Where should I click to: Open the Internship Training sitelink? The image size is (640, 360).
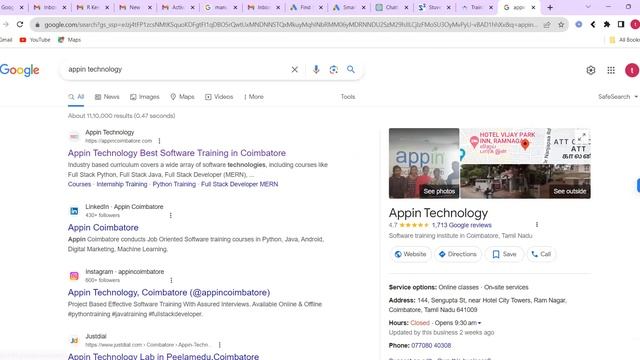[122, 184]
